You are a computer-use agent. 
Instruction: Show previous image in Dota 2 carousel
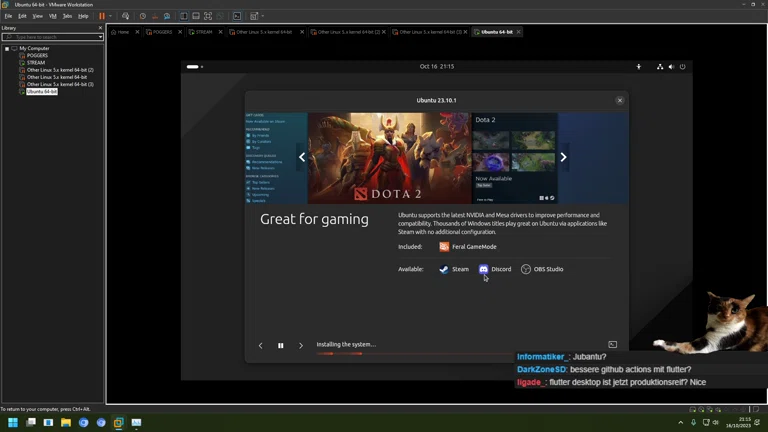[x=302, y=157]
